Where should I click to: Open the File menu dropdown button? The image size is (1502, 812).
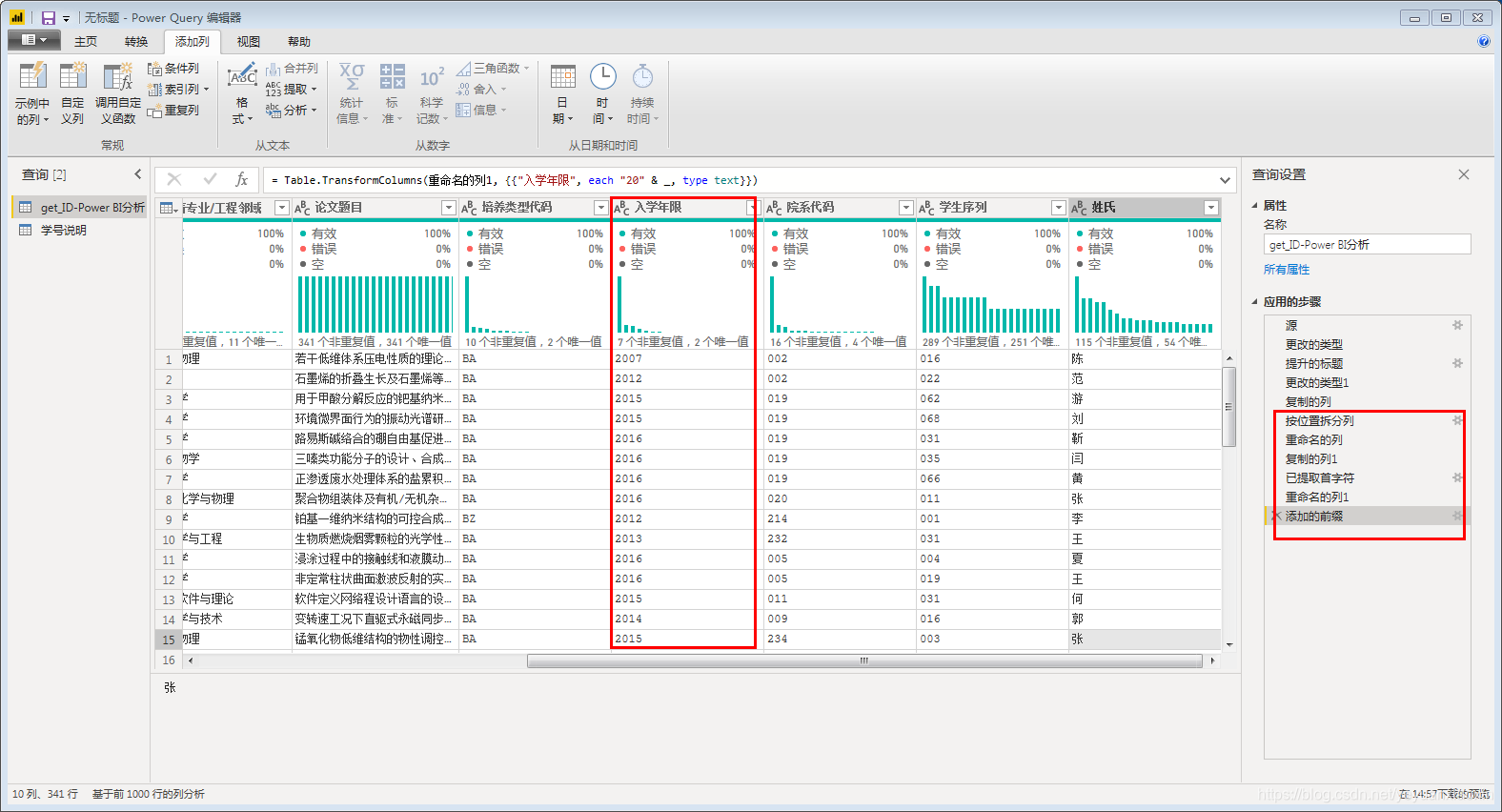pos(34,40)
